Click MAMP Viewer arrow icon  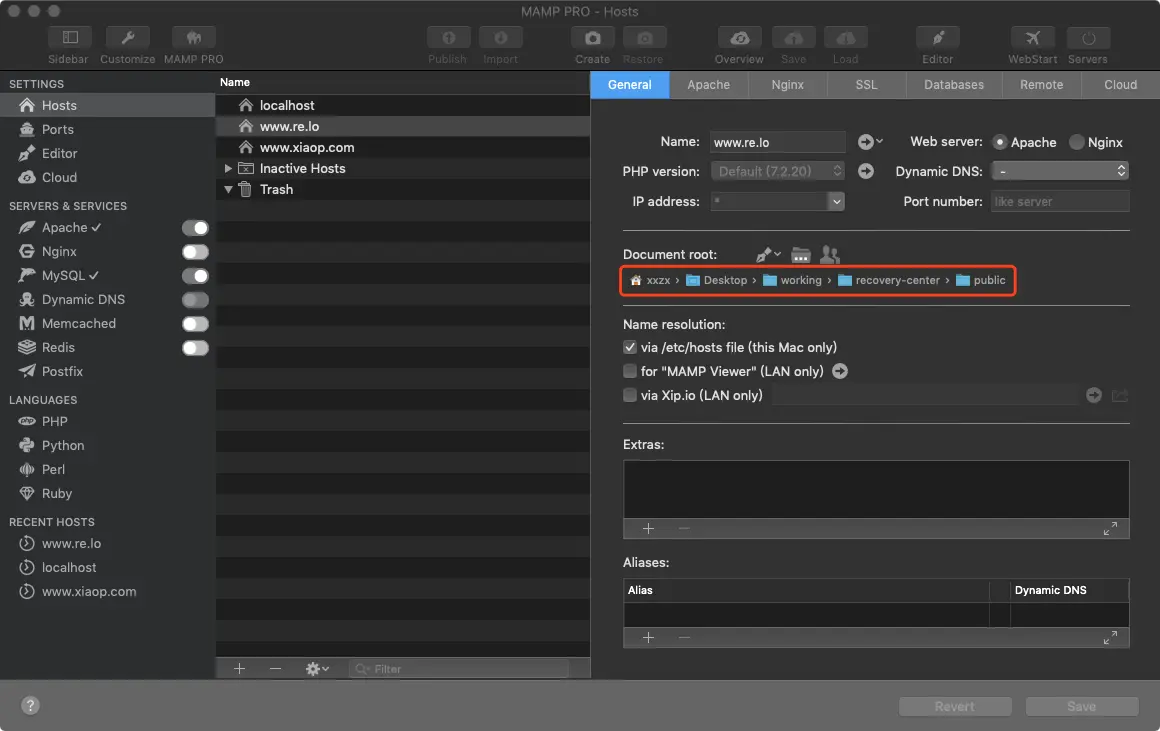(x=840, y=371)
